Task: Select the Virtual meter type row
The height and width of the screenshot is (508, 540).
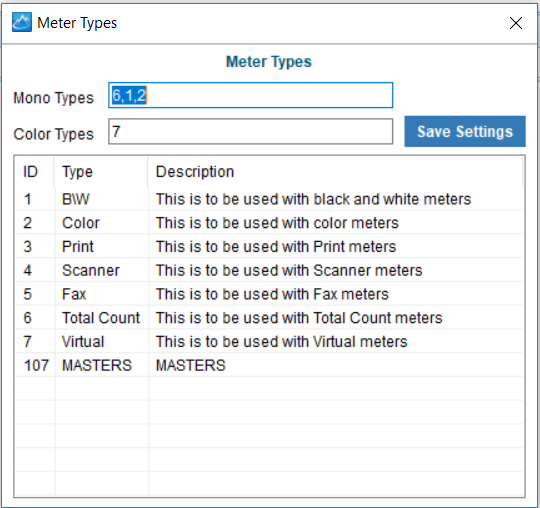Action: pos(269,342)
